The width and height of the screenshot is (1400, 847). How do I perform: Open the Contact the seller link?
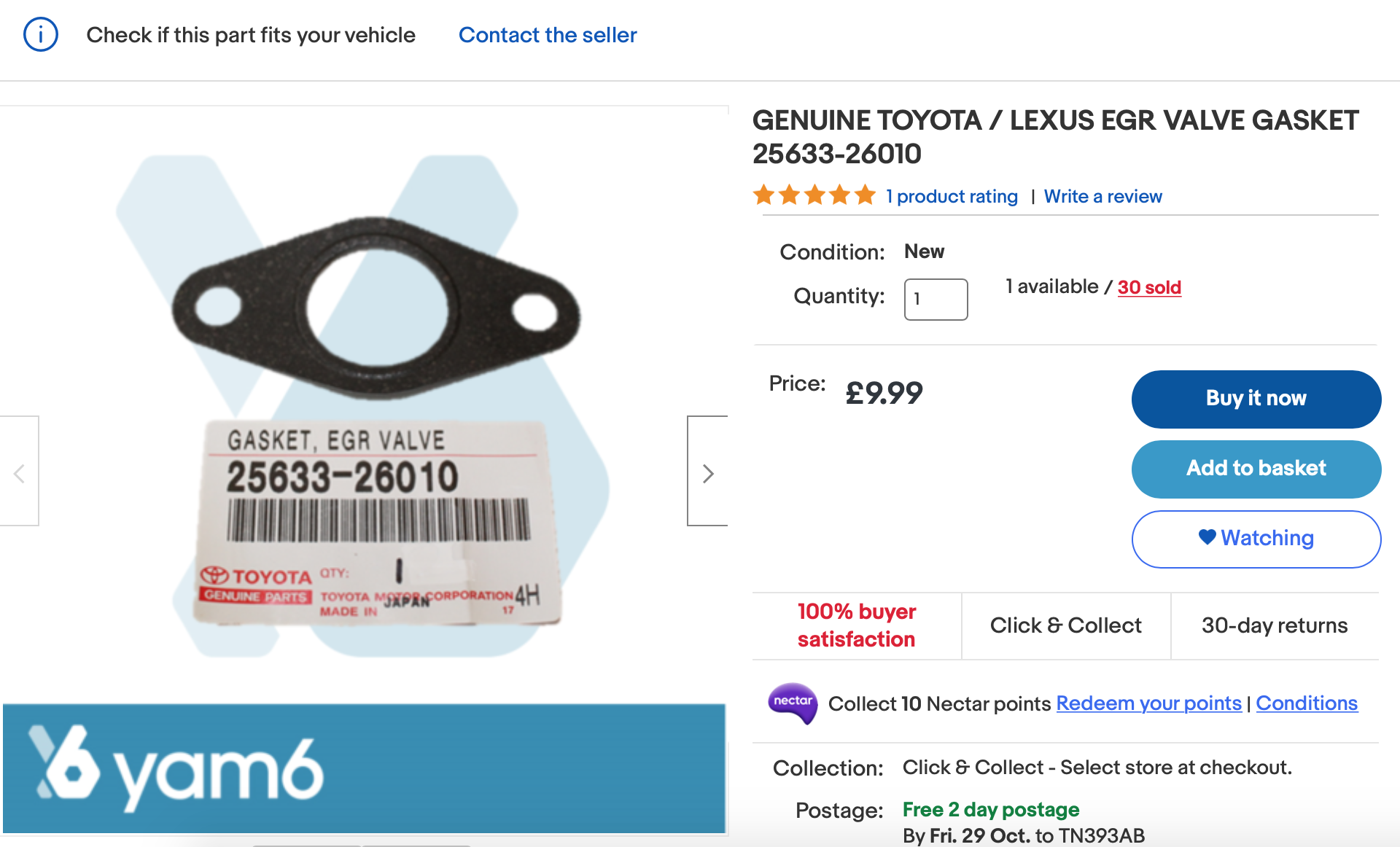pyautogui.click(x=548, y=35)
